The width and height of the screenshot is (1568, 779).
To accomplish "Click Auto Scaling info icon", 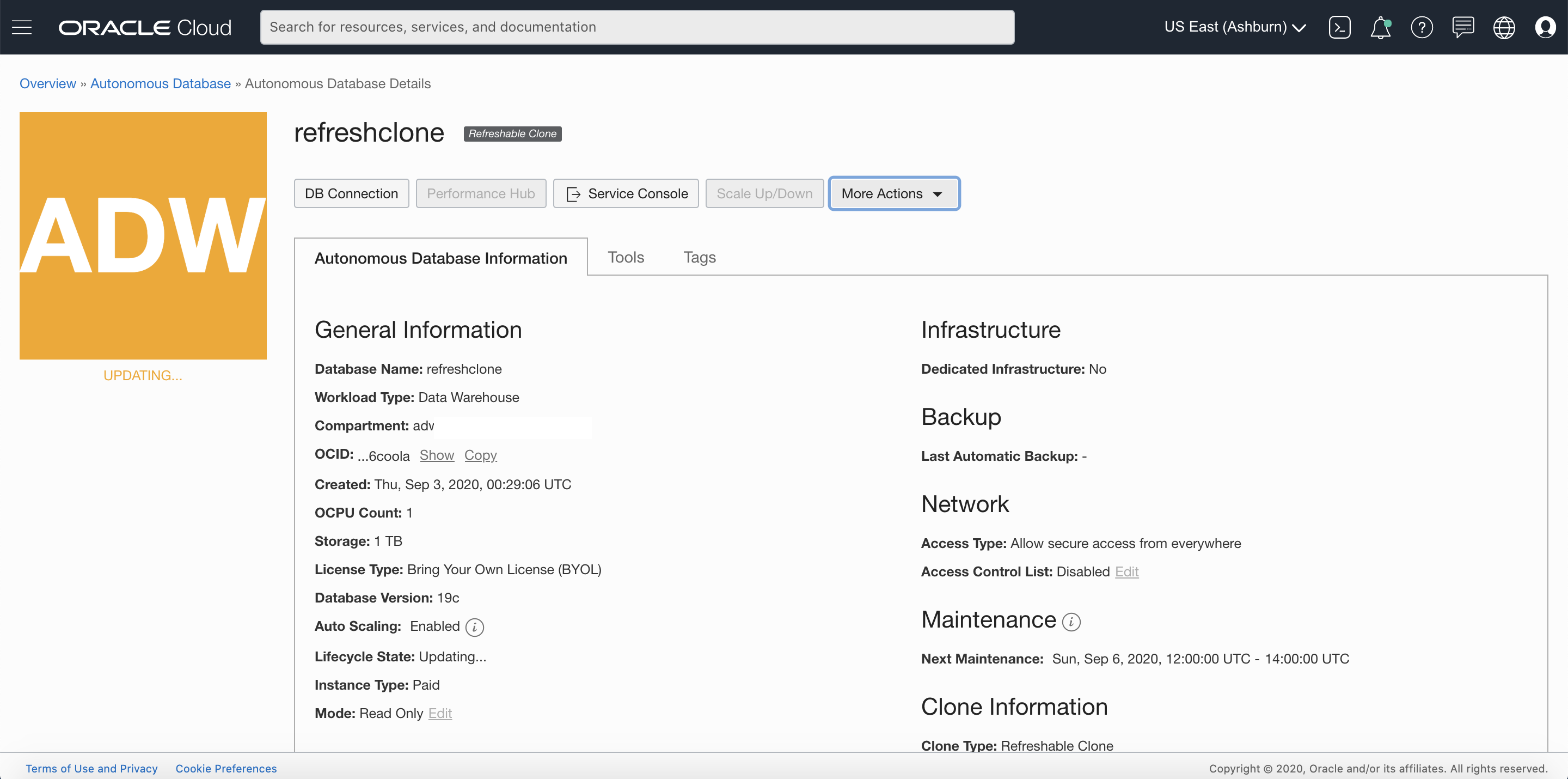I will point(474,626).
